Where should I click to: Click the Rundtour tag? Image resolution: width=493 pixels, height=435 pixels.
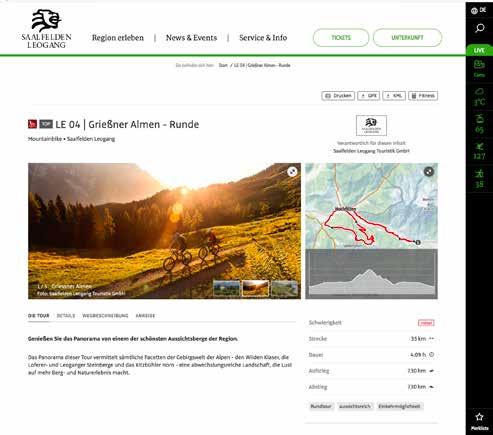coord(321,406)
